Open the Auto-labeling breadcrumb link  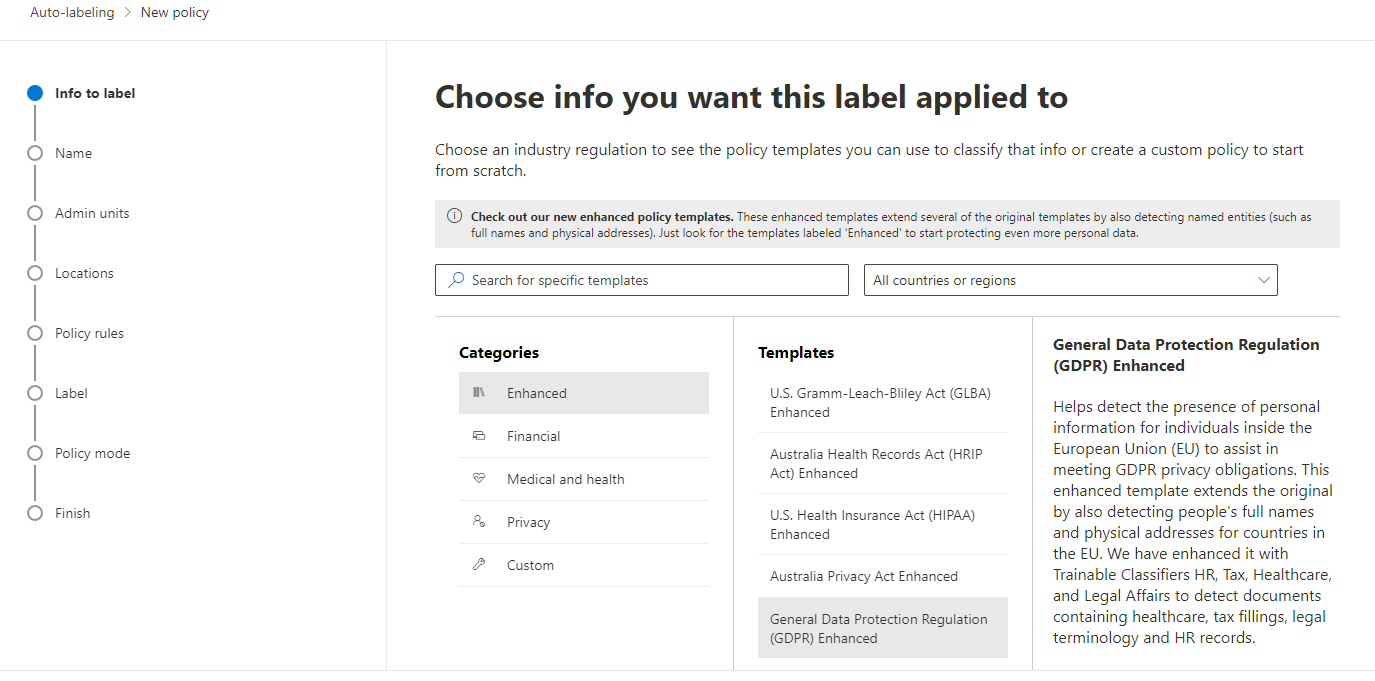click(x=72, y=13)
